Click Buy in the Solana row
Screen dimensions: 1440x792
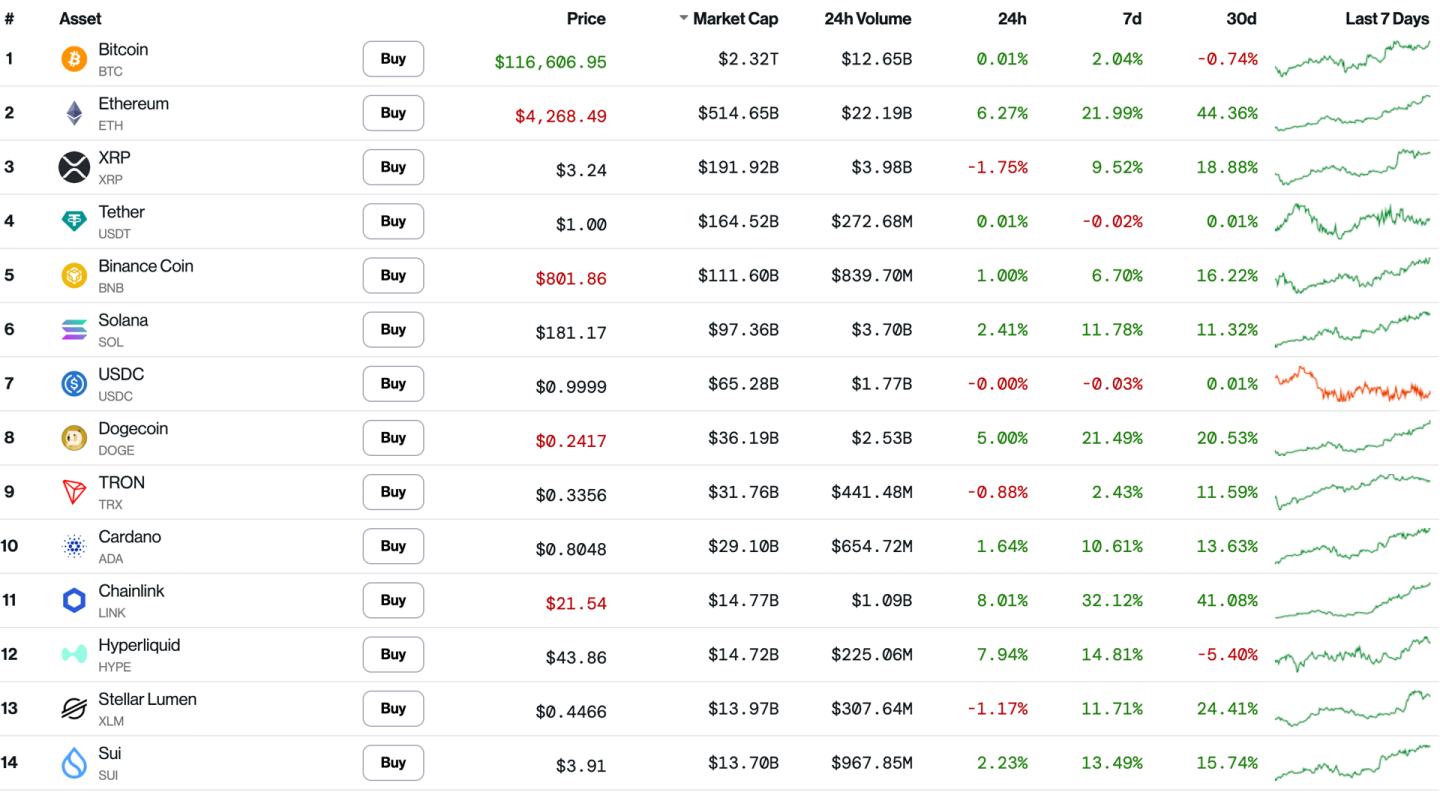393,329
